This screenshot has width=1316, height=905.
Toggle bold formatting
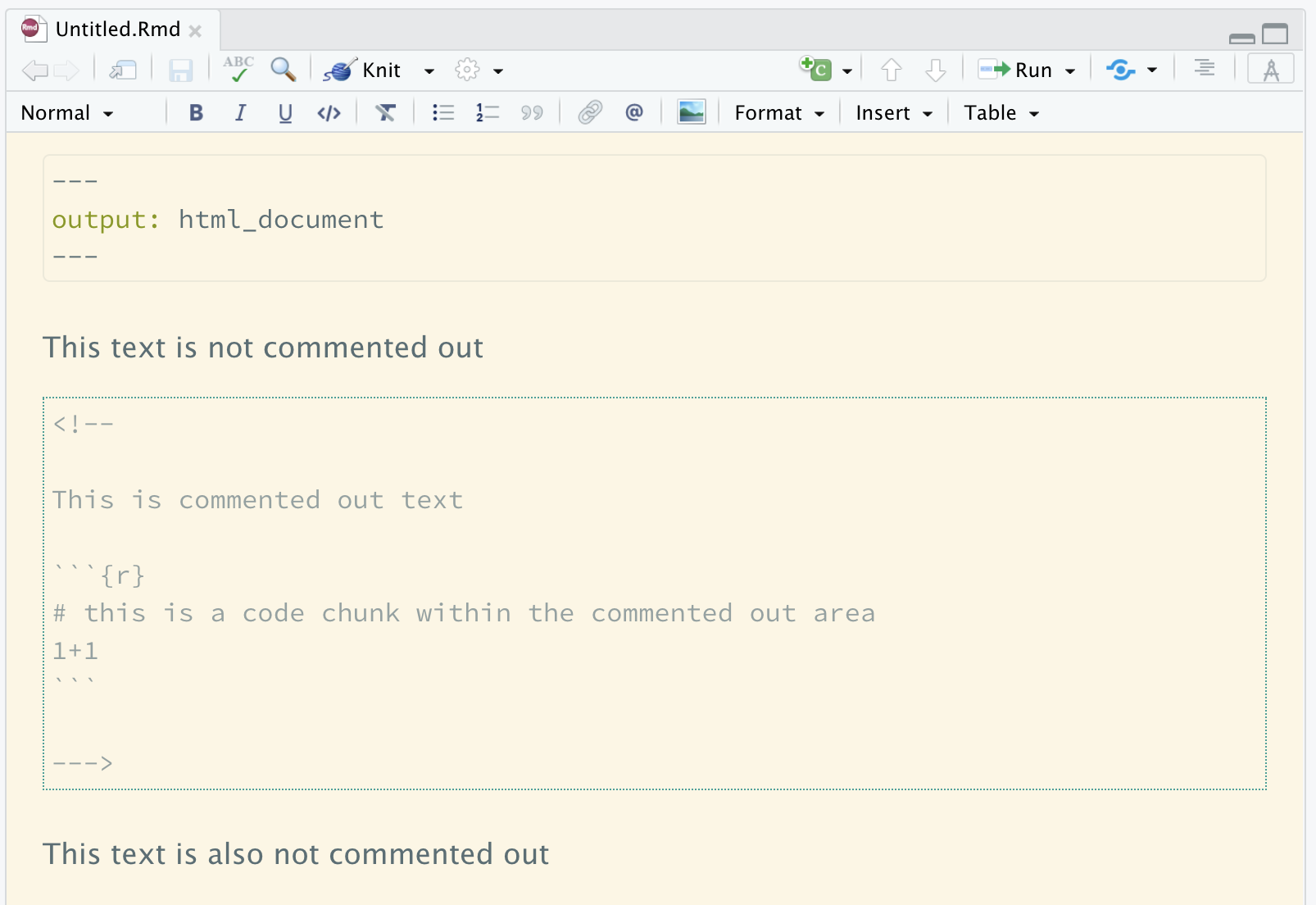(195, 112)
